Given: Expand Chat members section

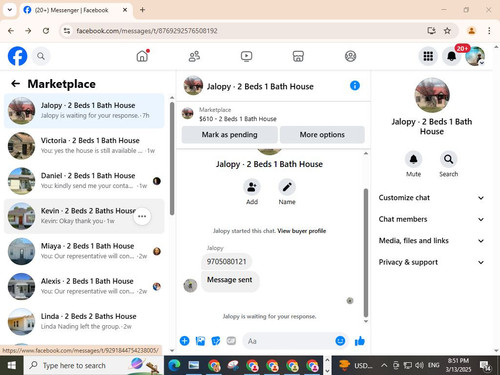Looking at the screenshot, I should pyautogui.click(x=431, y=219).
